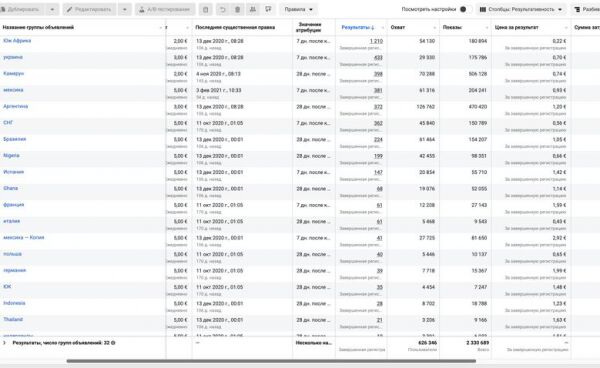Open column menu arrow on Показы header
Image resolution: width=600 pixels, height=368 pixels.
coord(487,28)
